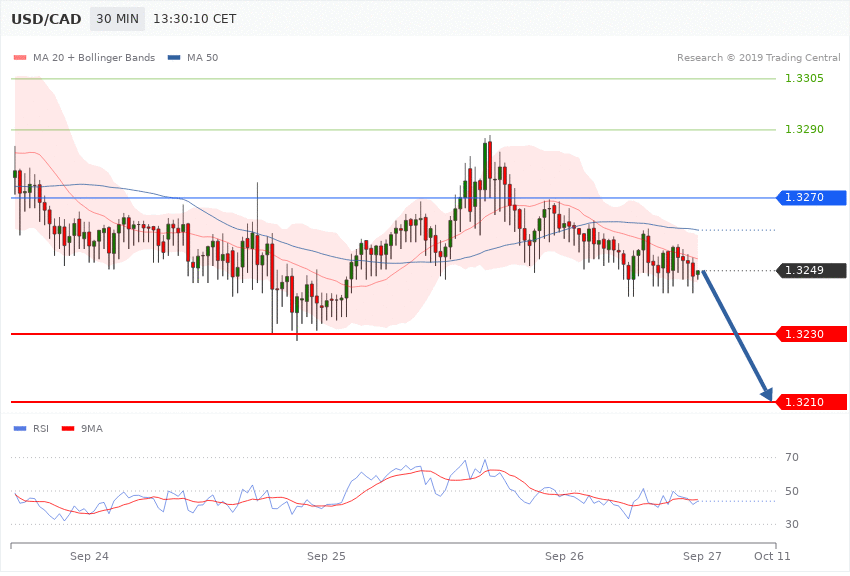The width and height of the screenshot is (850, 576).
Task: Click the 9MA legend label
Action: [92, 429]
